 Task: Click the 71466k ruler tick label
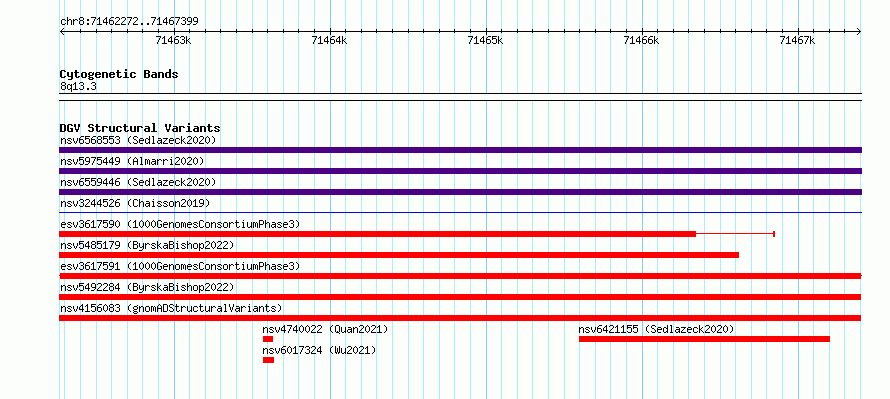(641, 40)
